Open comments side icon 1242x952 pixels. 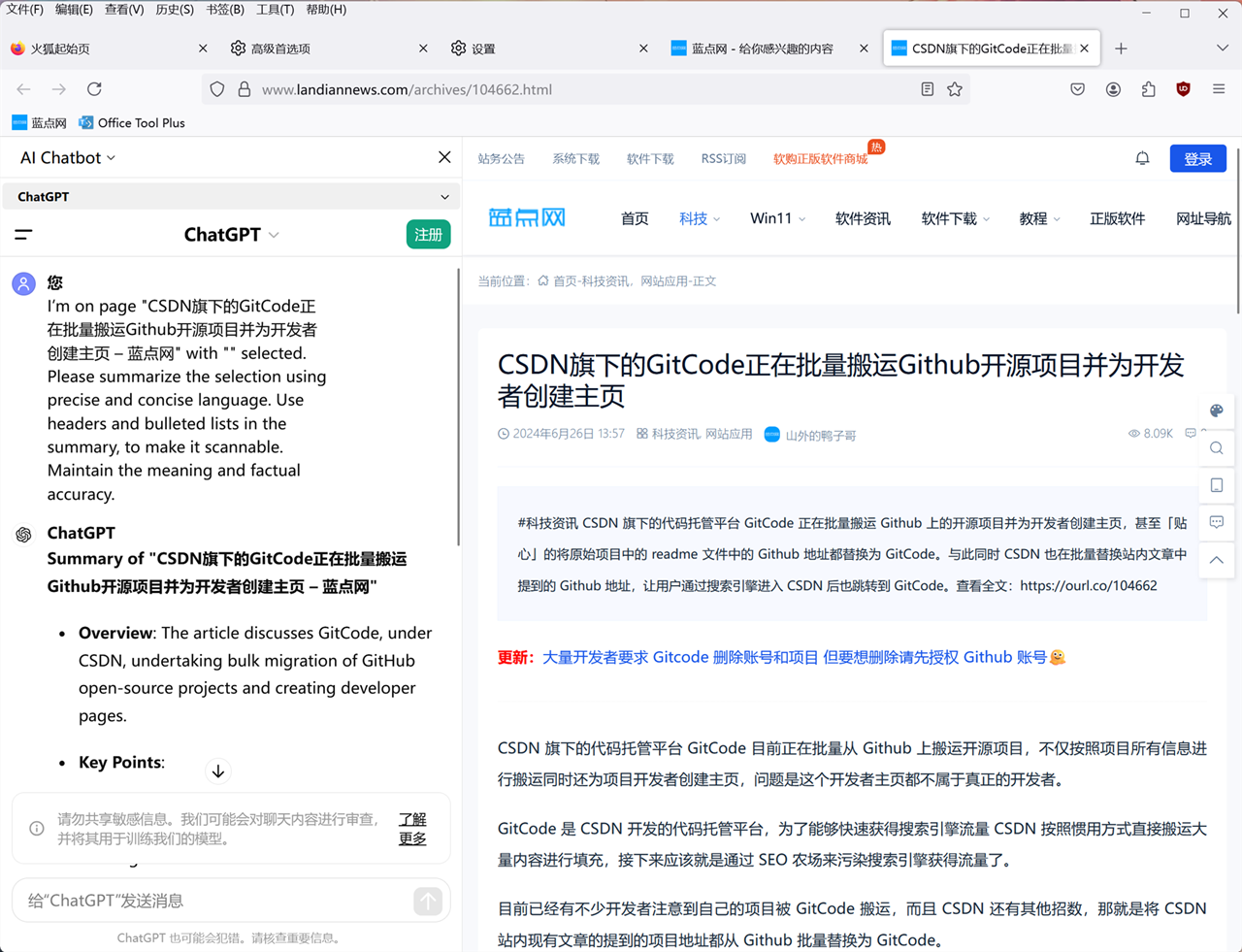coord(1217,522)
